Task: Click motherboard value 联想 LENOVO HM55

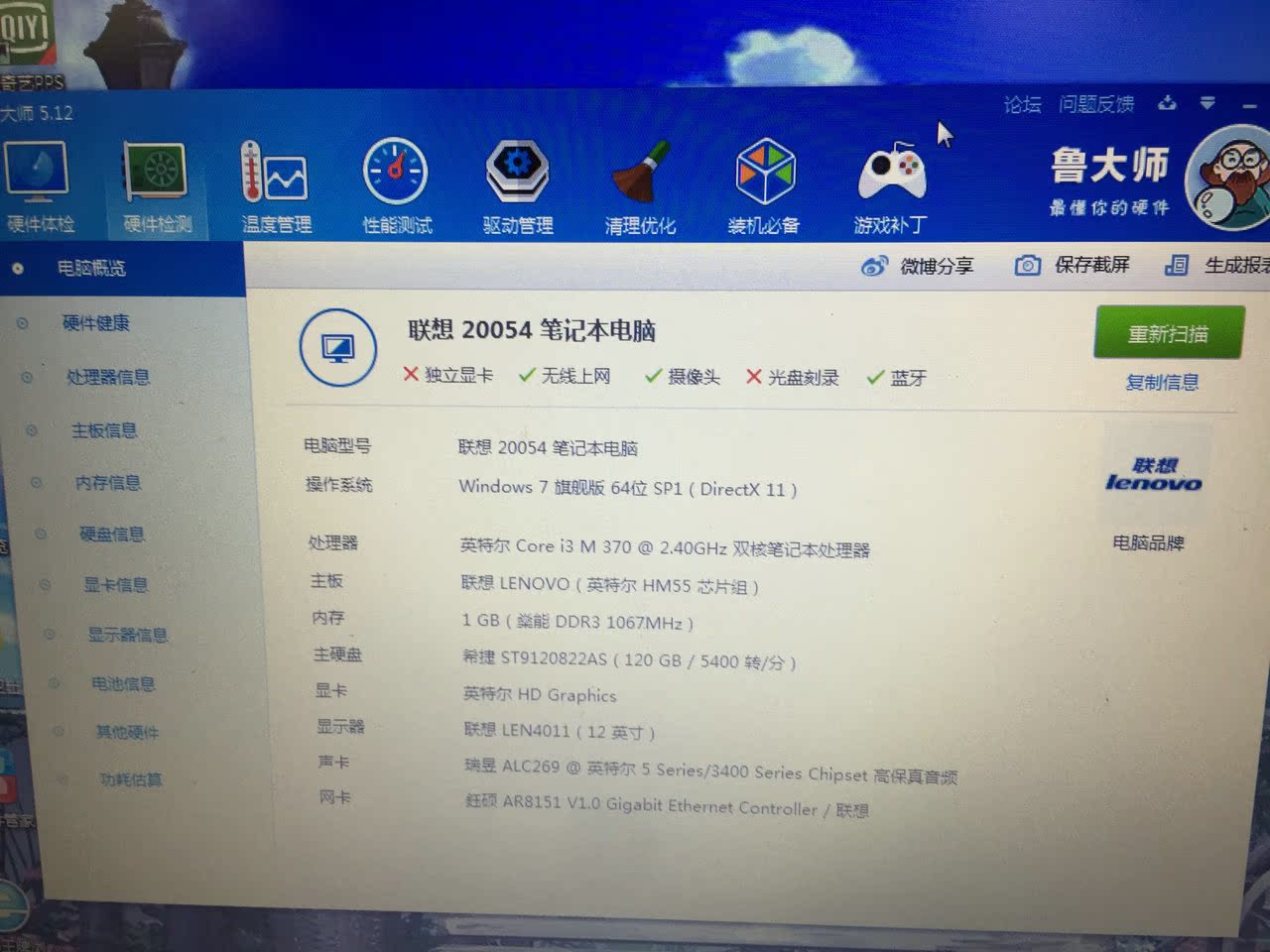Action: click(609, 585)
